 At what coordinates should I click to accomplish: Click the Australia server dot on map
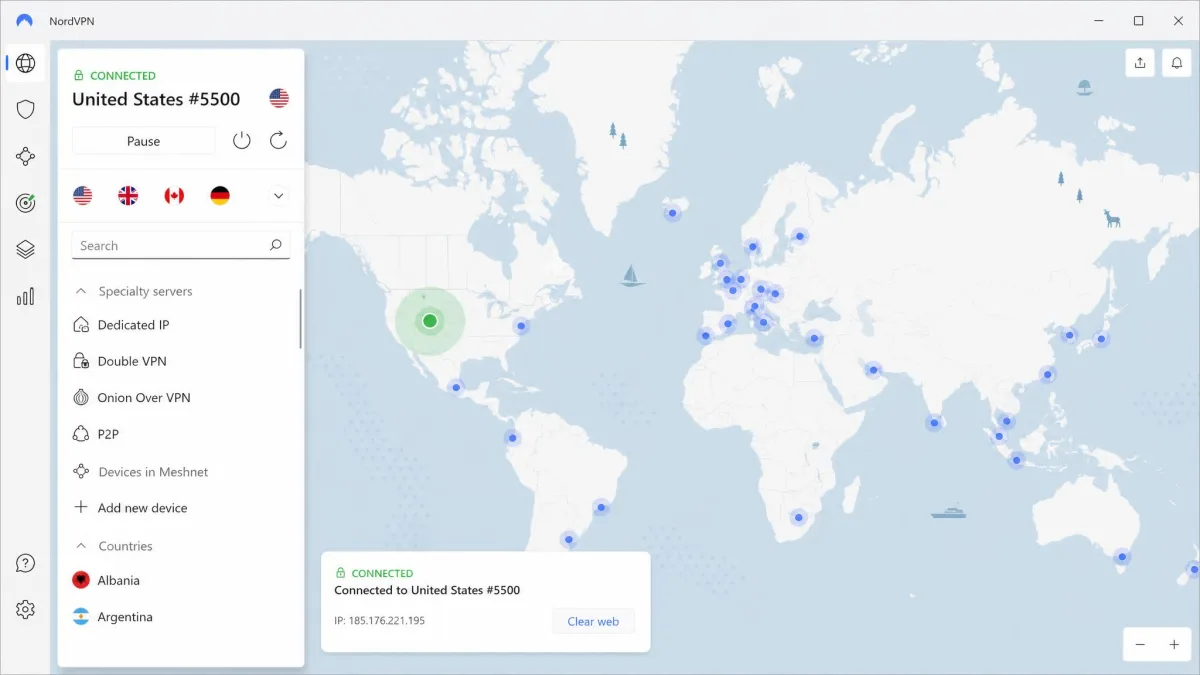point(1122,557)
